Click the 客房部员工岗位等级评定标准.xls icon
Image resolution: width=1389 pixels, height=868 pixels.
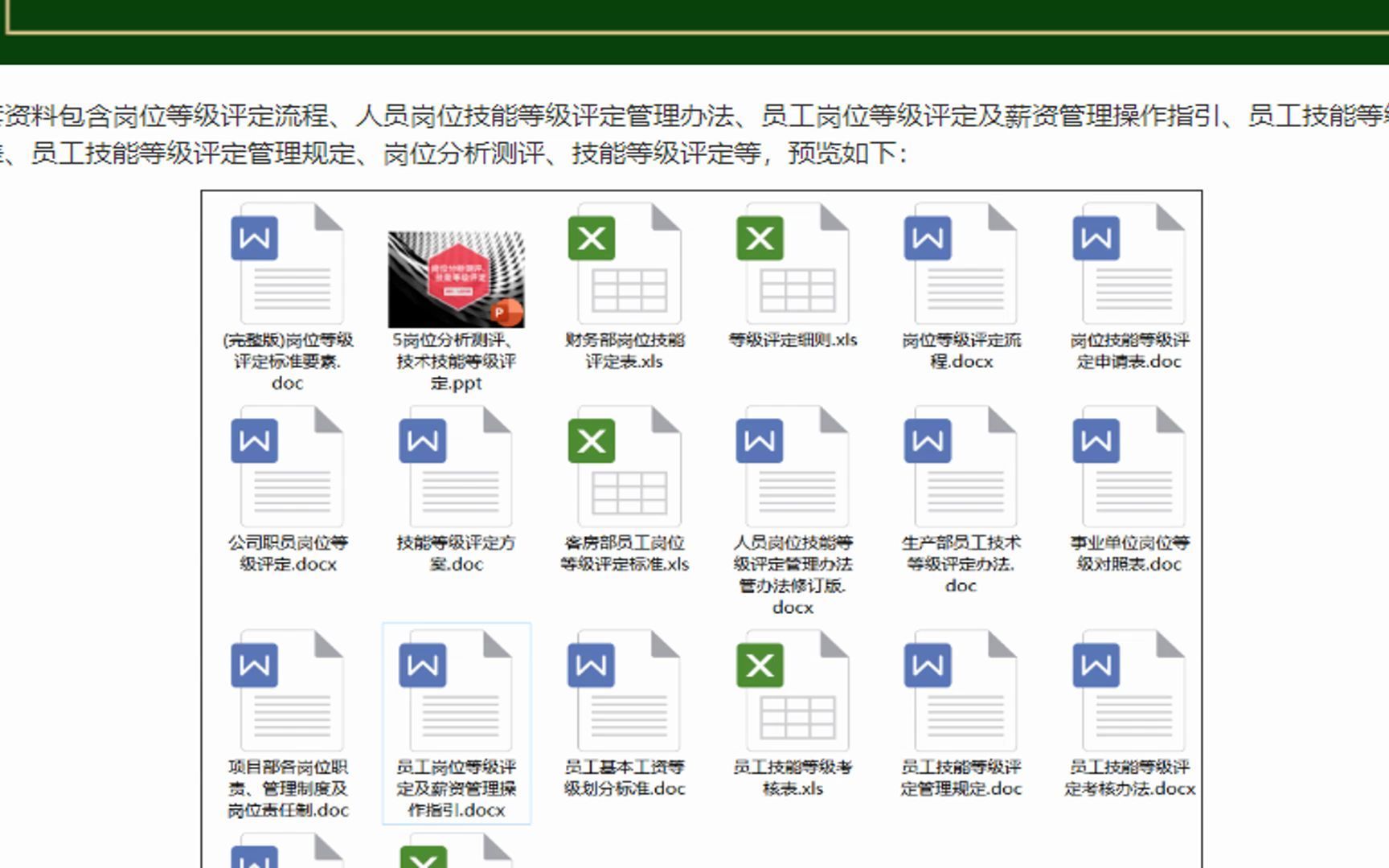(x=625, y=467)
